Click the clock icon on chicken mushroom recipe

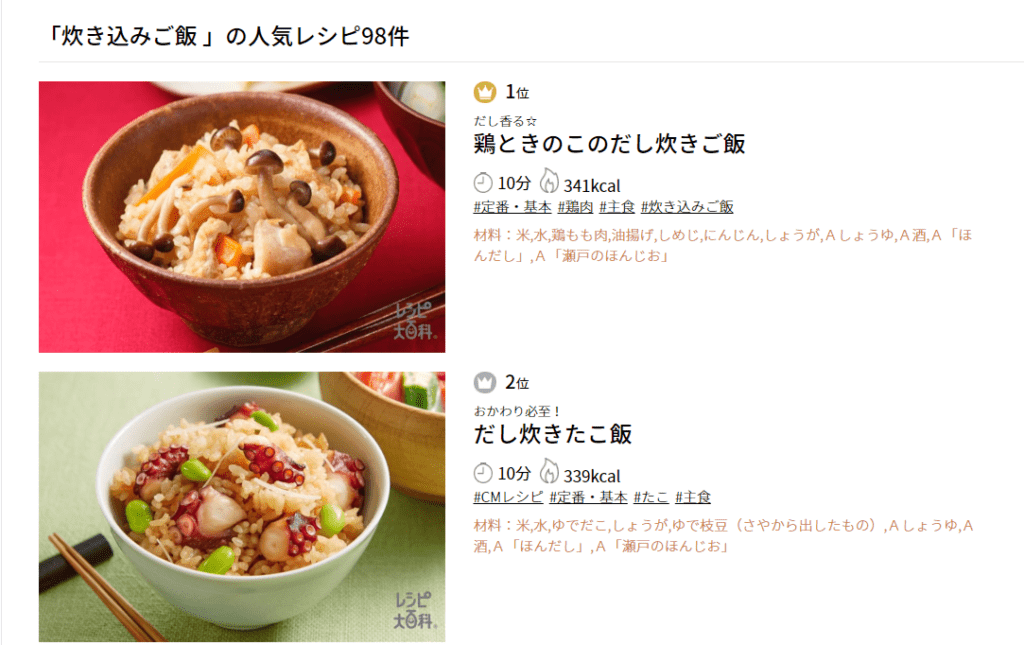(483, 183)
